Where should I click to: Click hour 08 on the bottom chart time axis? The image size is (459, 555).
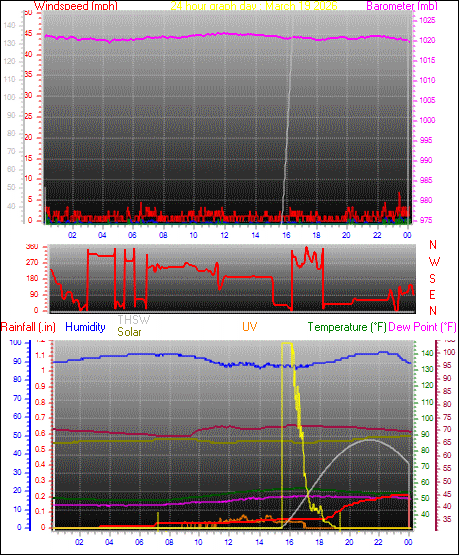(x=169, y=542)
